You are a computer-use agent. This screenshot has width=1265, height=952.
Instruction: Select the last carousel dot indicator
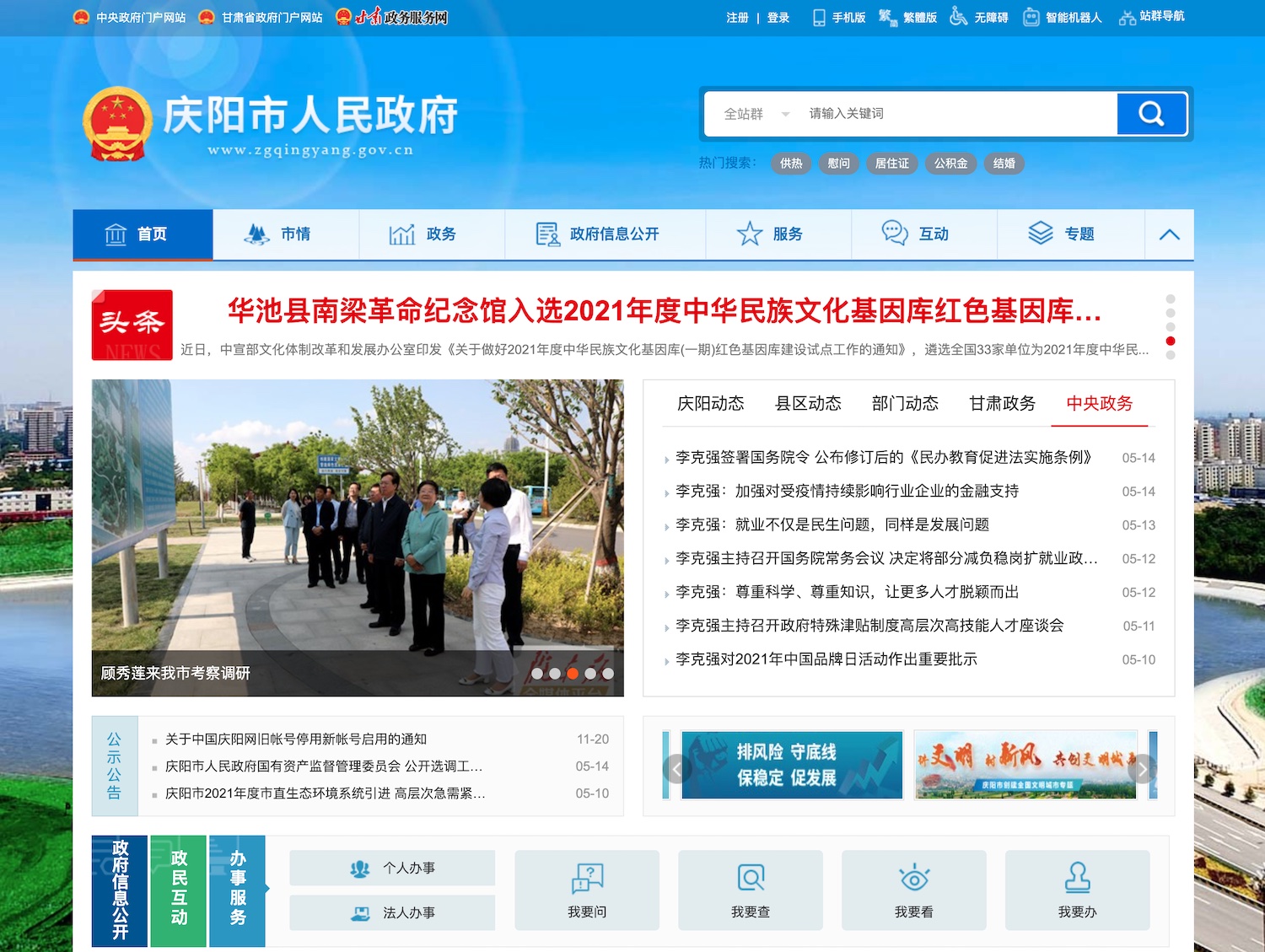click(608, 674)
